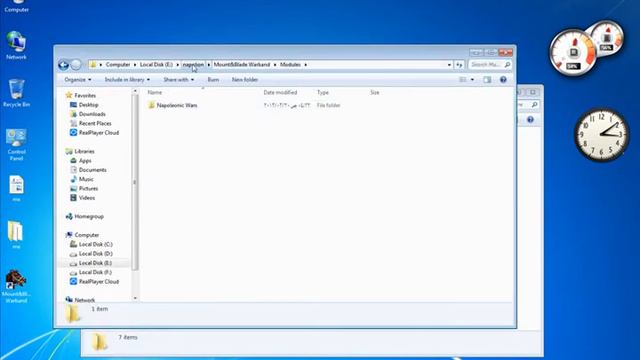Select the folder icon on the desktop
This screenshot has width=640, height=360.
[x=16, y=235]
